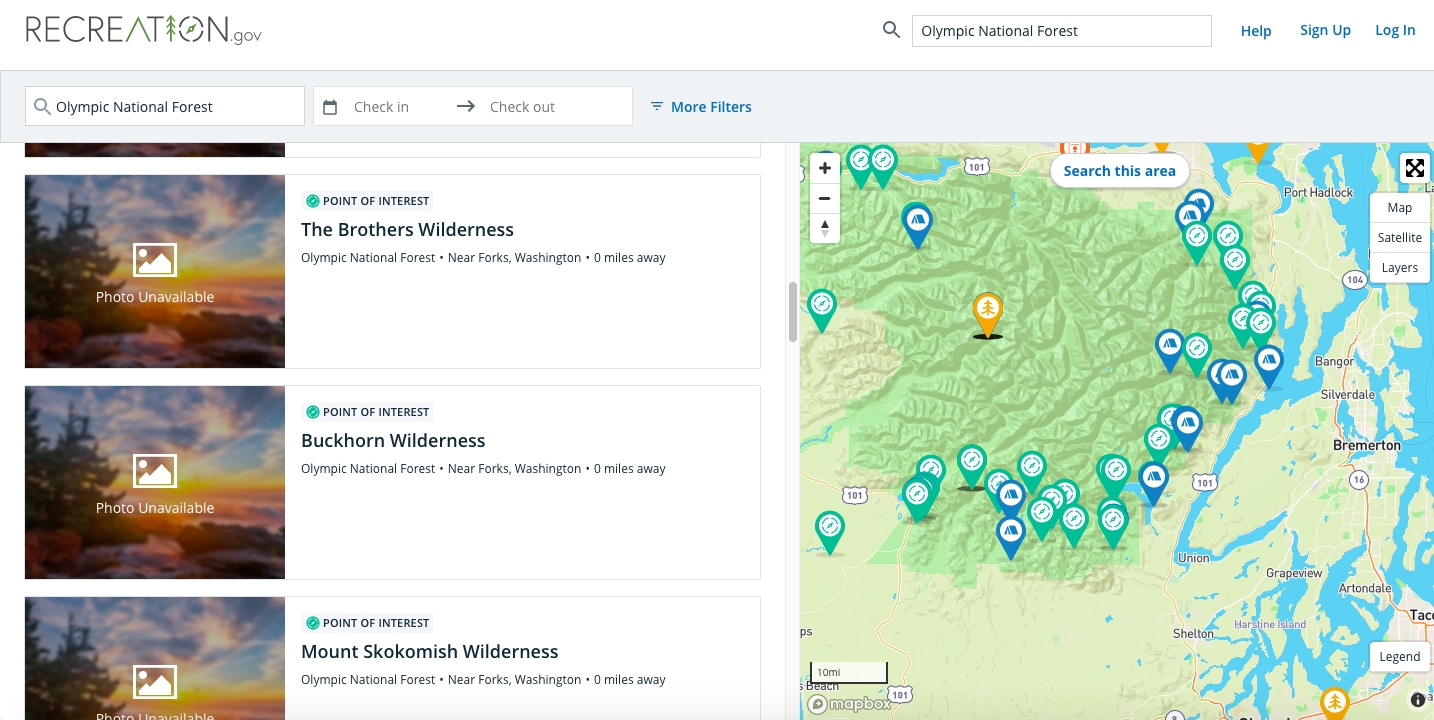Open the Check out date field

pyautogui.click(x=522, y=107)
